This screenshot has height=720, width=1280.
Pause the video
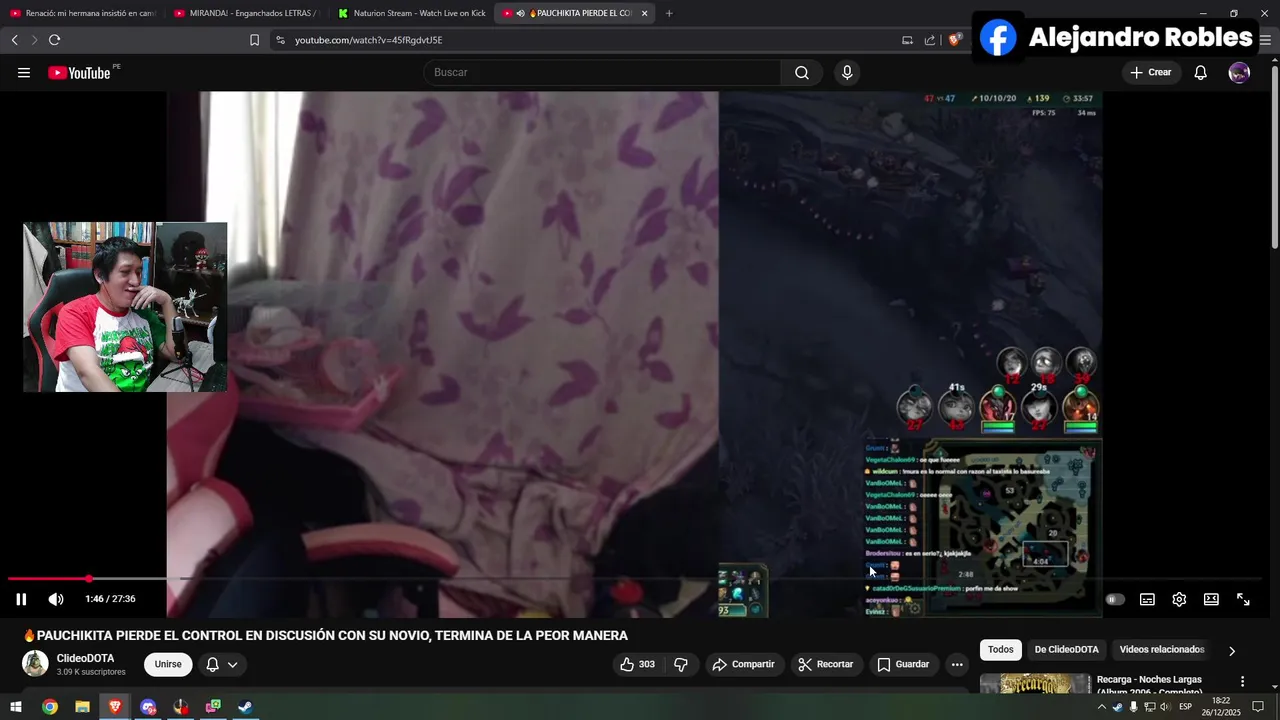(21, 599)
